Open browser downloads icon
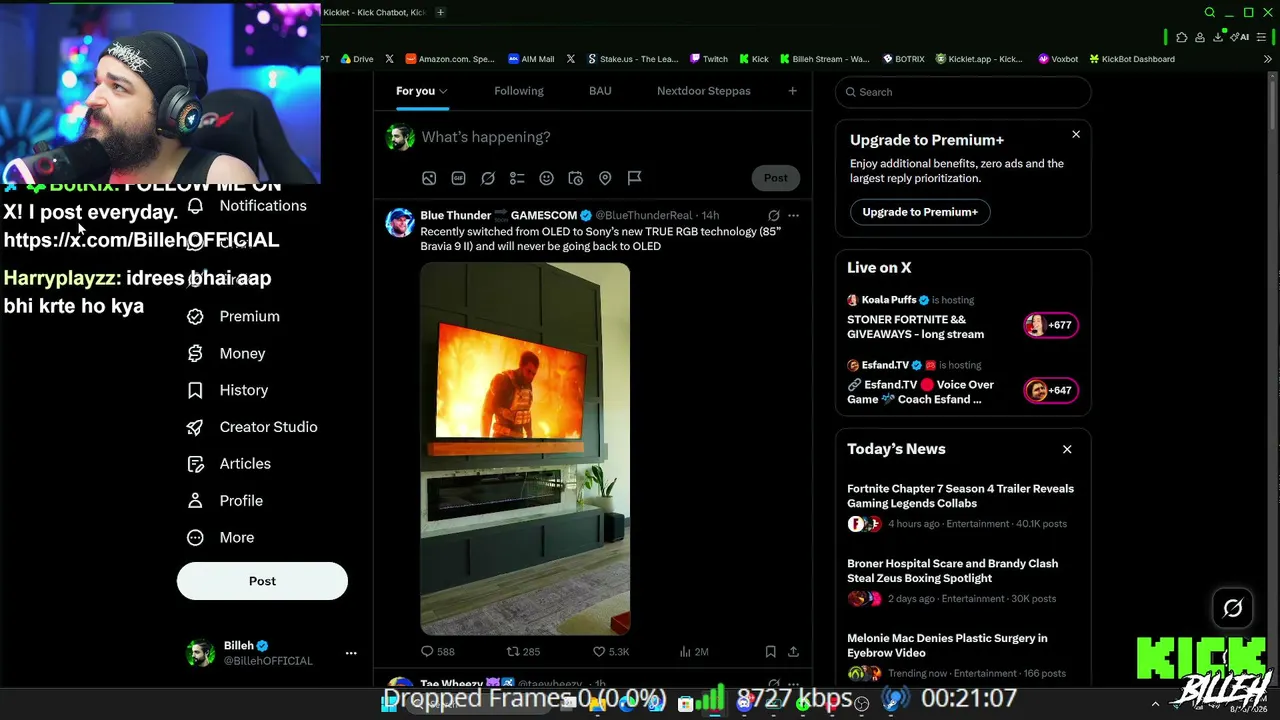This screenshot has height=720, width=1280. click(x=1219, y=37)
